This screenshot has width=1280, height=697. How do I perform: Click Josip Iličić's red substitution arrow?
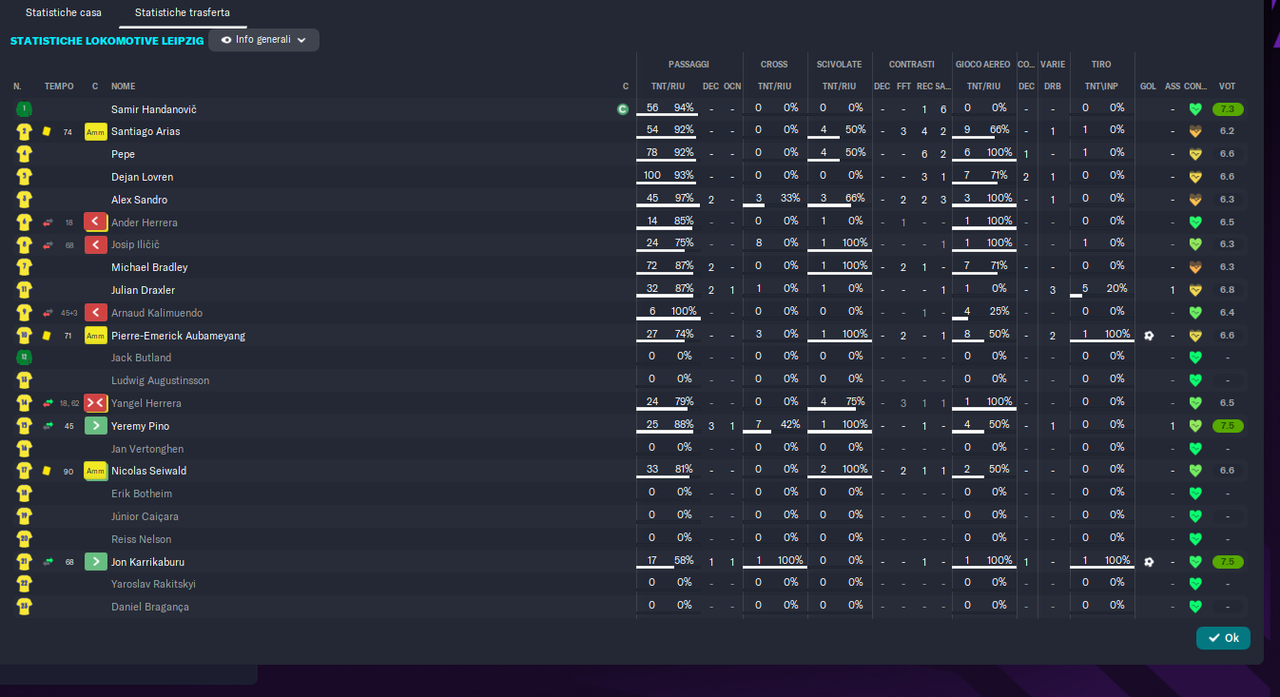(x=96, y=245)
